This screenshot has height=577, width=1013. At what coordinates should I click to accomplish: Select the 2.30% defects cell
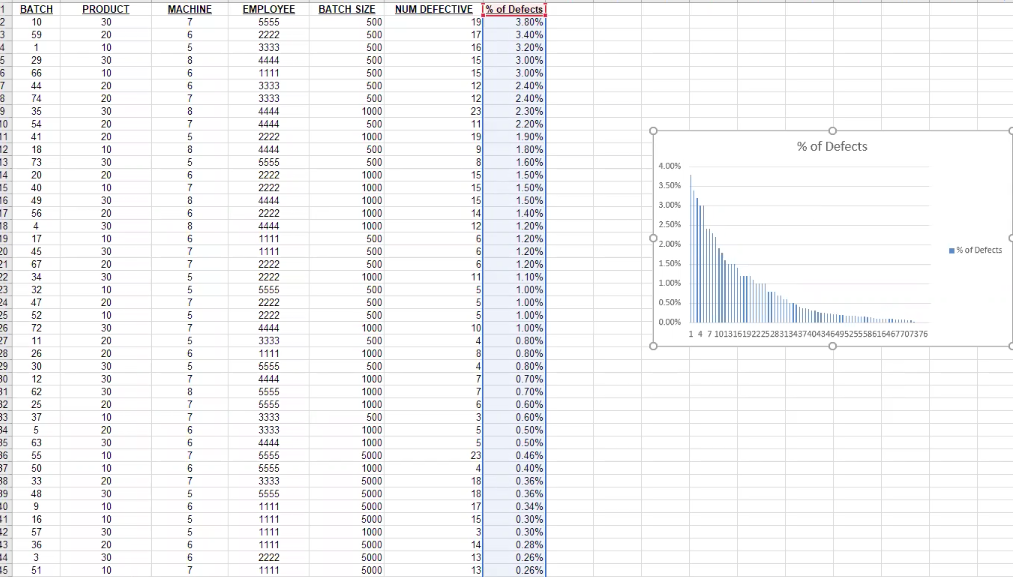tap(514, 111)
